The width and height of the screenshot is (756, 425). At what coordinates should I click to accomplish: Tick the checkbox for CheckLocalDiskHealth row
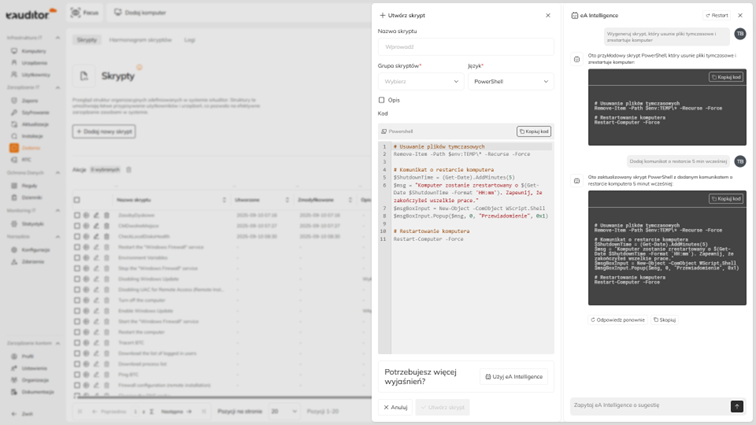pos(77,236)
